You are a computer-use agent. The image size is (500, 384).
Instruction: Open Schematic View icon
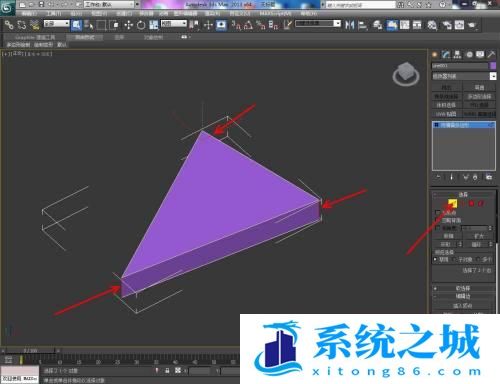417,25
